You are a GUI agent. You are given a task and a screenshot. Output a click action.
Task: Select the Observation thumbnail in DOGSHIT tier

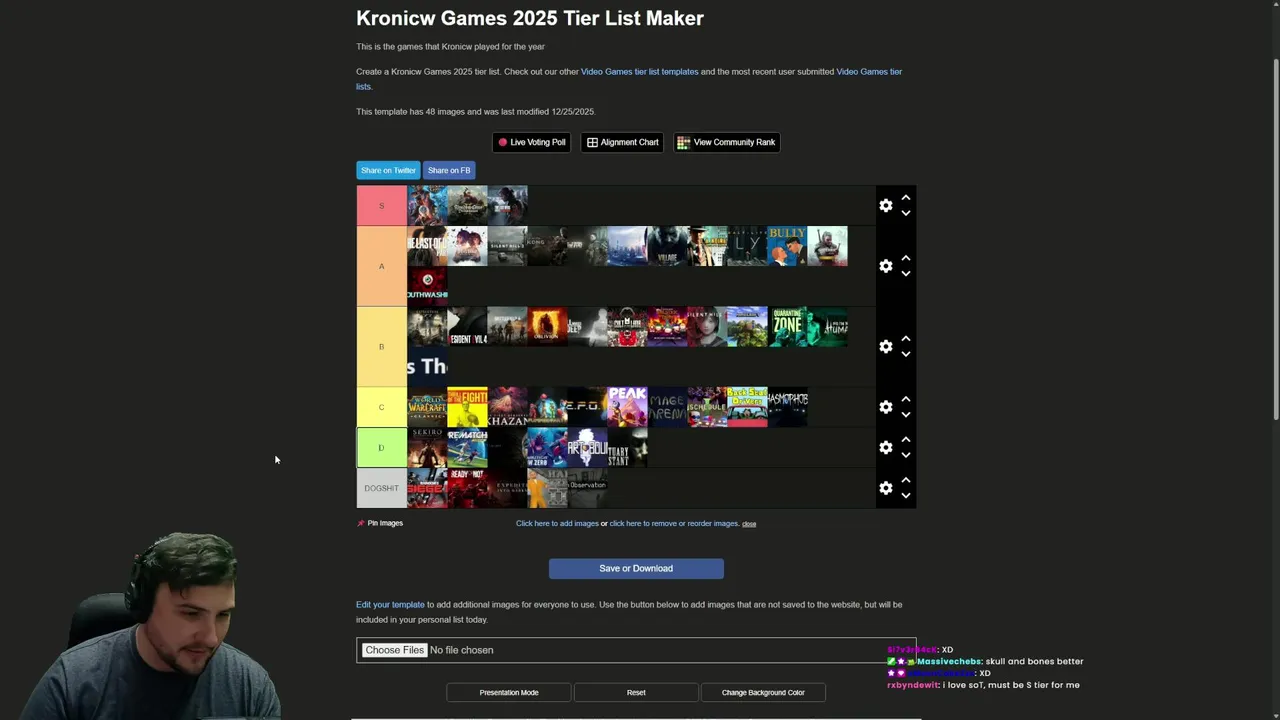(x=587, y=488)
